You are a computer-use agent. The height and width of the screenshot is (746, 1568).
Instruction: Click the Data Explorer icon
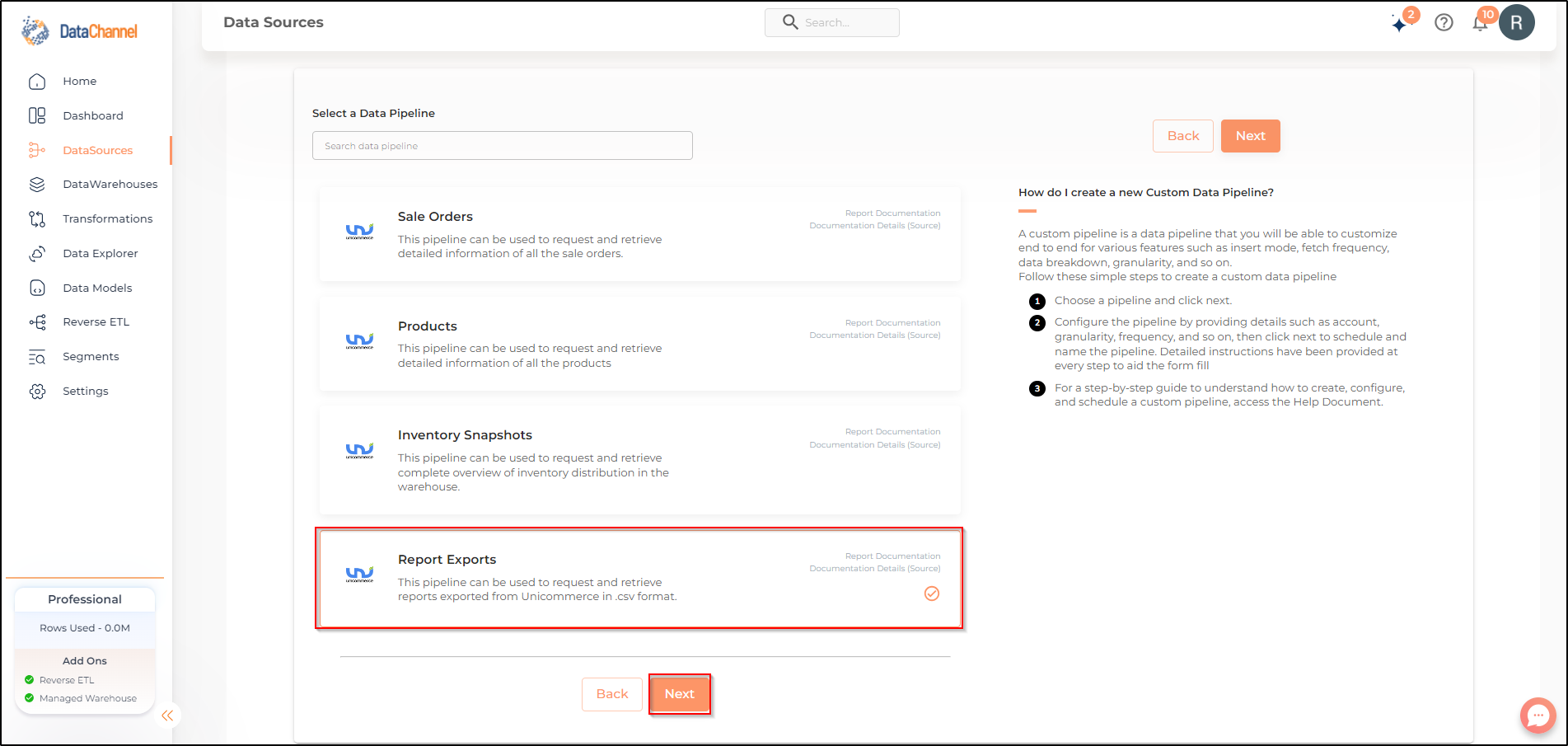tap(37, 254)
